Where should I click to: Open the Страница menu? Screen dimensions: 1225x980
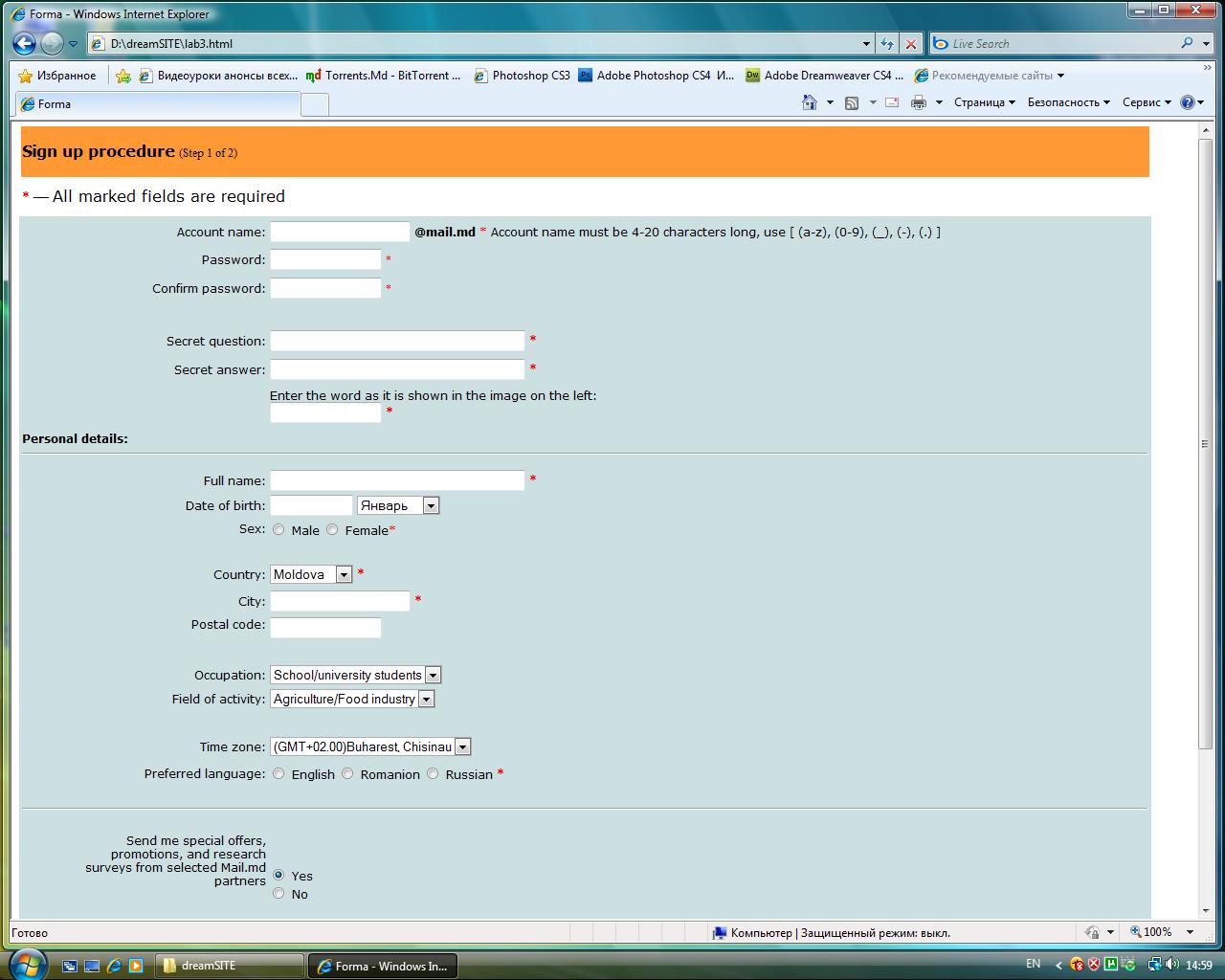984,102
